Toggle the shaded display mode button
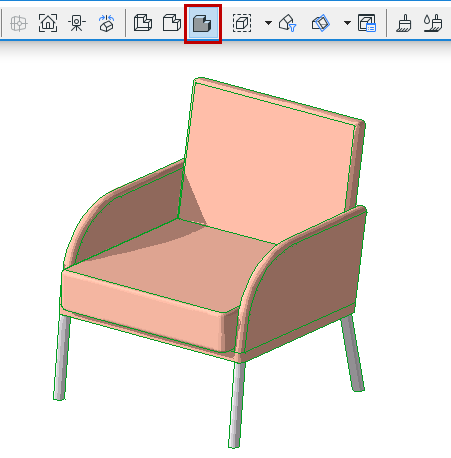 [203, 24]
